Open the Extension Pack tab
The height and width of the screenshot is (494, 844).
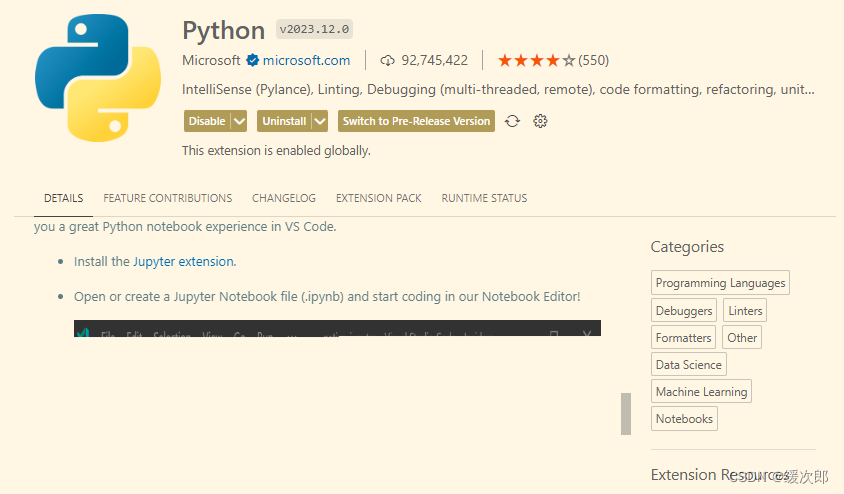378,198
